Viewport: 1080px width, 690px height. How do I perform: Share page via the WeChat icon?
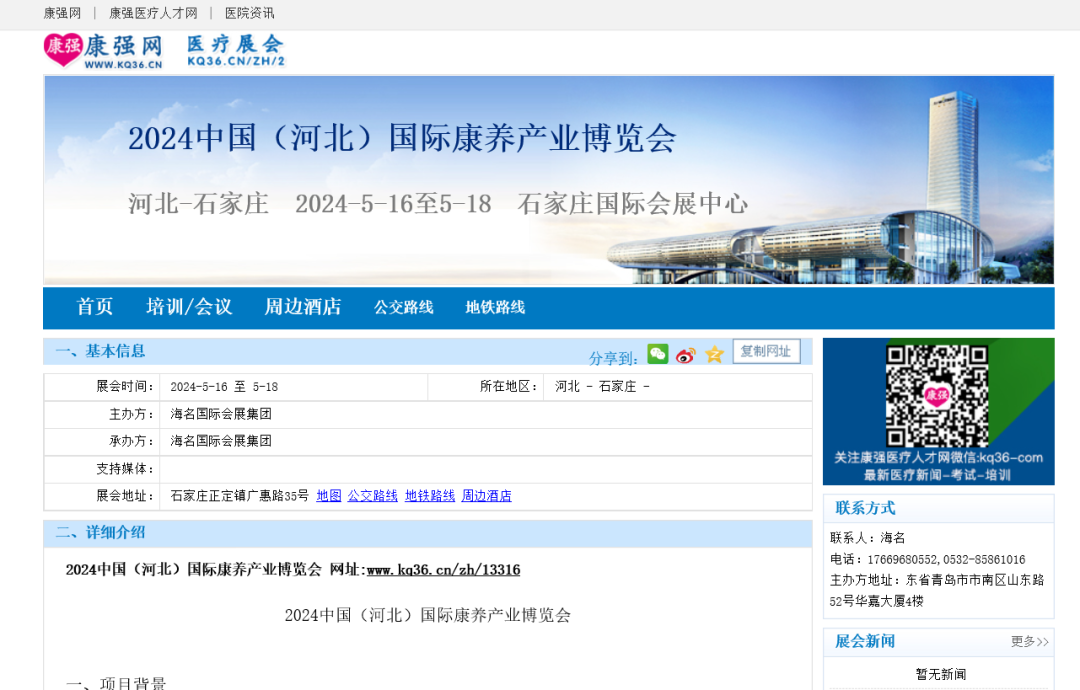pyautogui.click(x=657, y=354)
